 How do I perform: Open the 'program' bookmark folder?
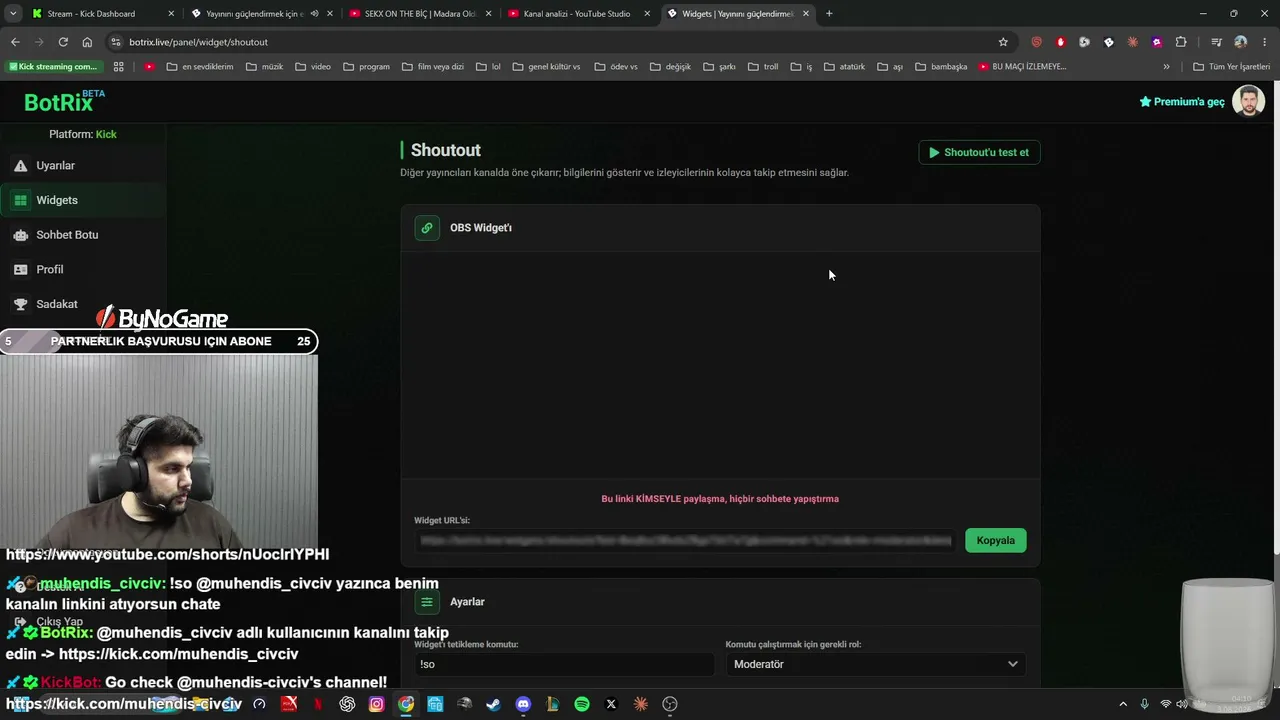366,67
